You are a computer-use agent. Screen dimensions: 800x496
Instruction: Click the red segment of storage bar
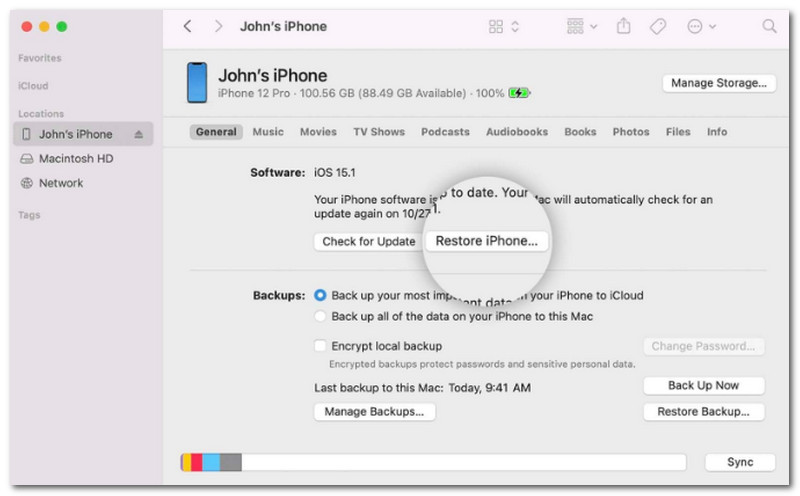tap(197, 462)
